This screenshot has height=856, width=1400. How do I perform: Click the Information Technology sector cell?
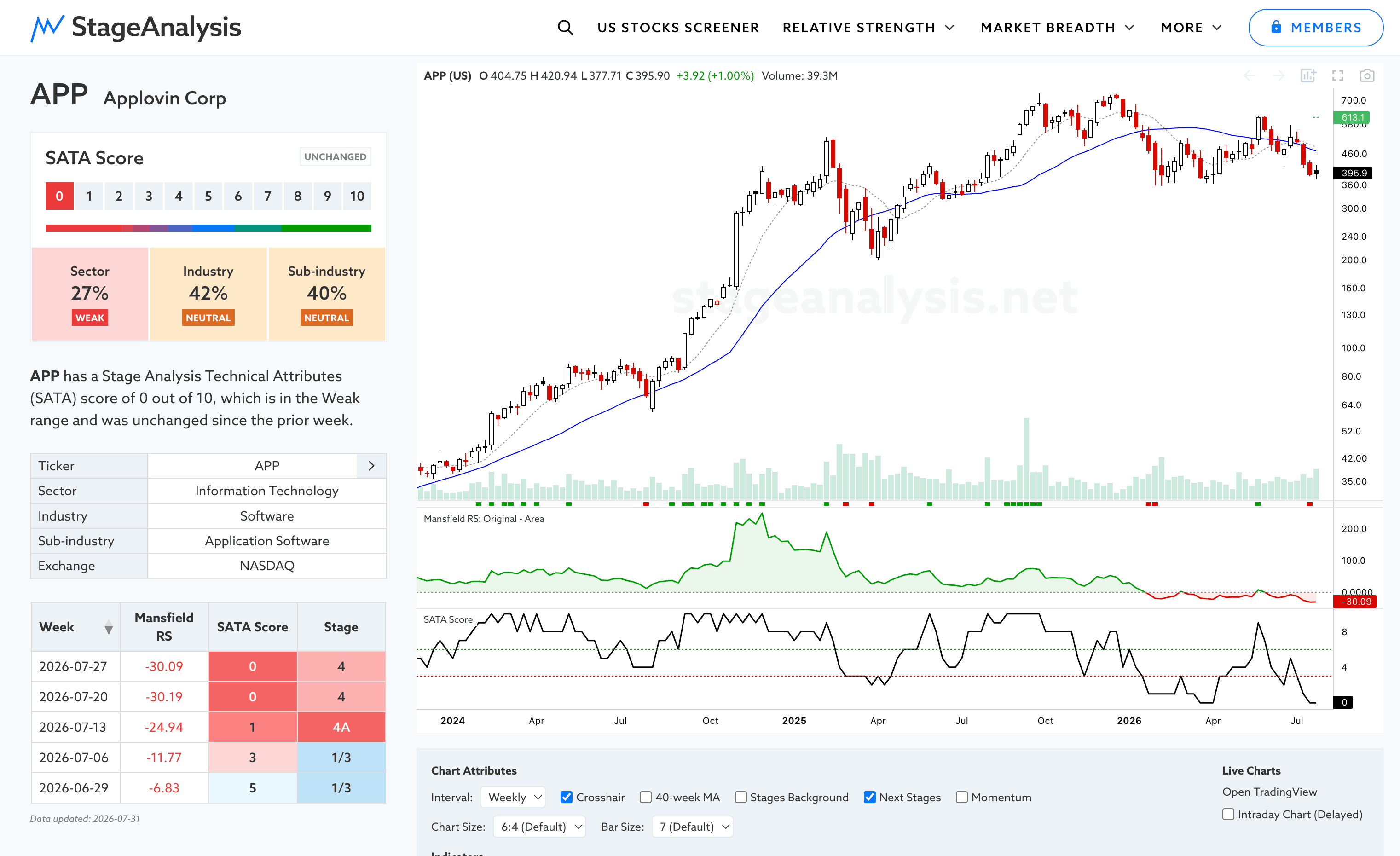pyautogui.click(x=267, y=491)
